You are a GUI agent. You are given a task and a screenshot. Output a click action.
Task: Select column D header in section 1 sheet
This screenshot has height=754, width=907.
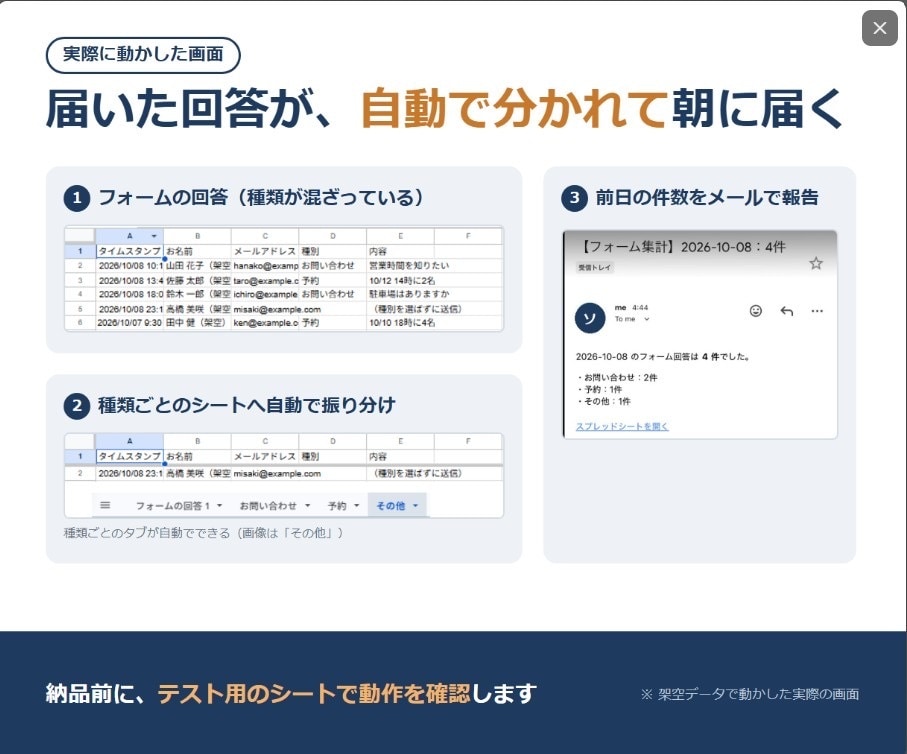(x=333, y=236)
